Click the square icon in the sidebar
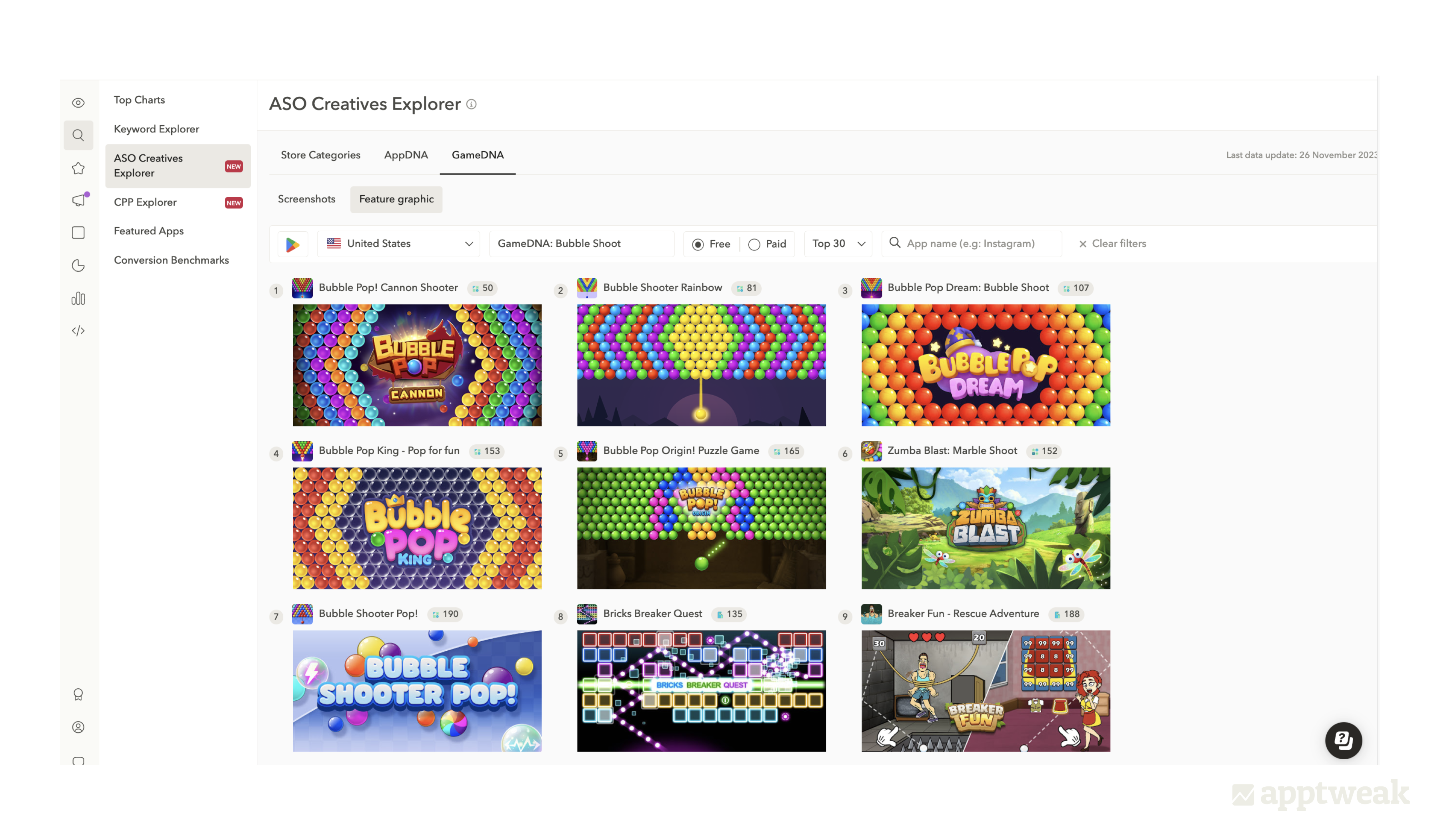 (x=78, y=232)
